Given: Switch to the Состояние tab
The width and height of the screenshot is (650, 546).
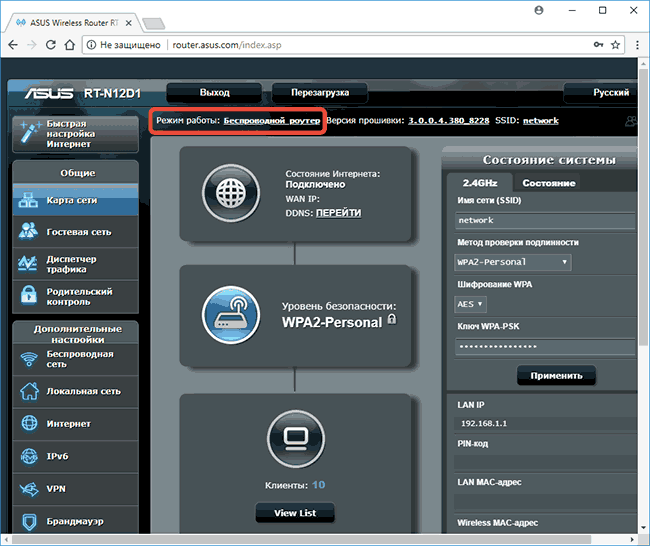Looking at the screenshot, I should click(x=548, y=183).
